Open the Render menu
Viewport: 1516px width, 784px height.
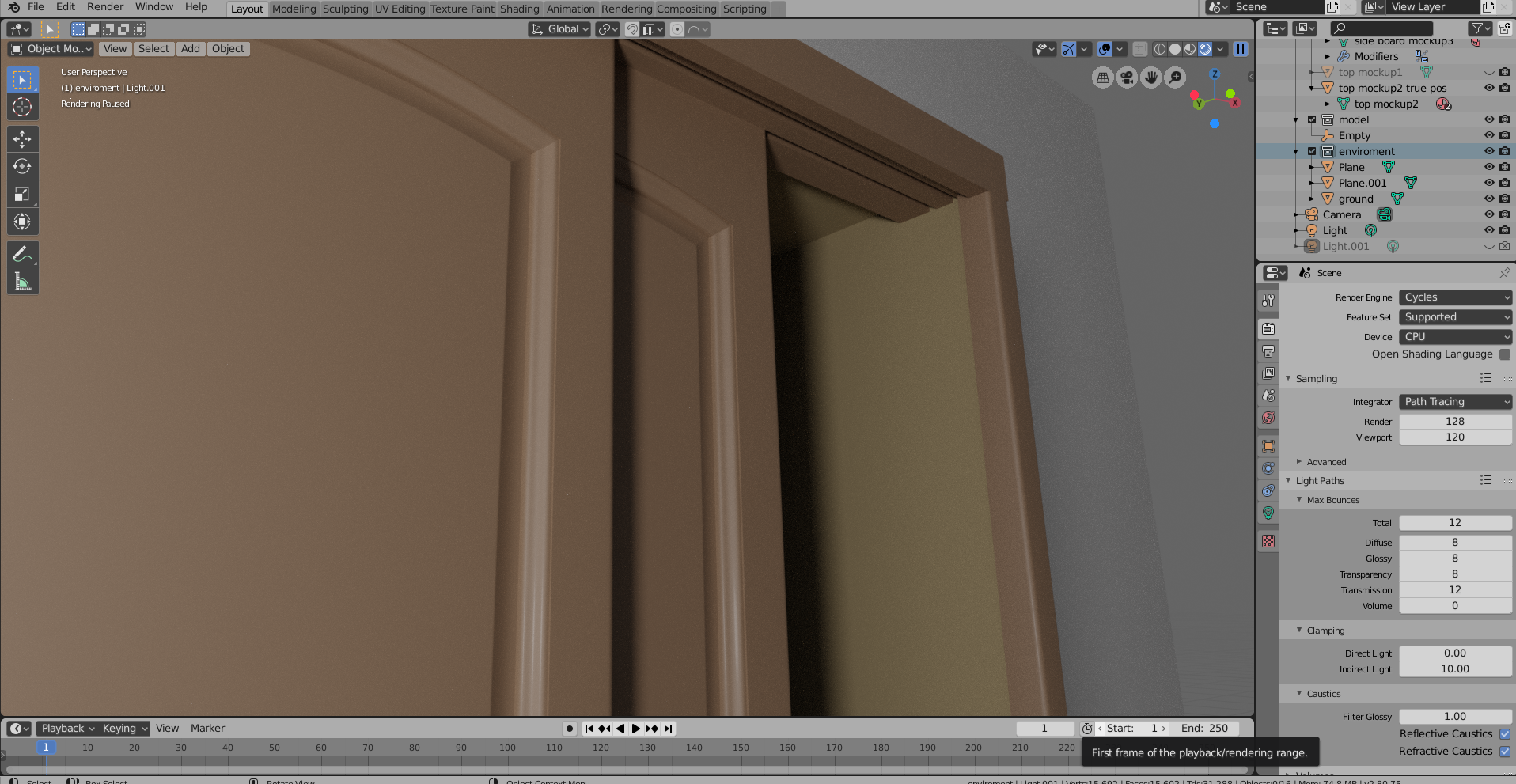click(x=104, y=7)
